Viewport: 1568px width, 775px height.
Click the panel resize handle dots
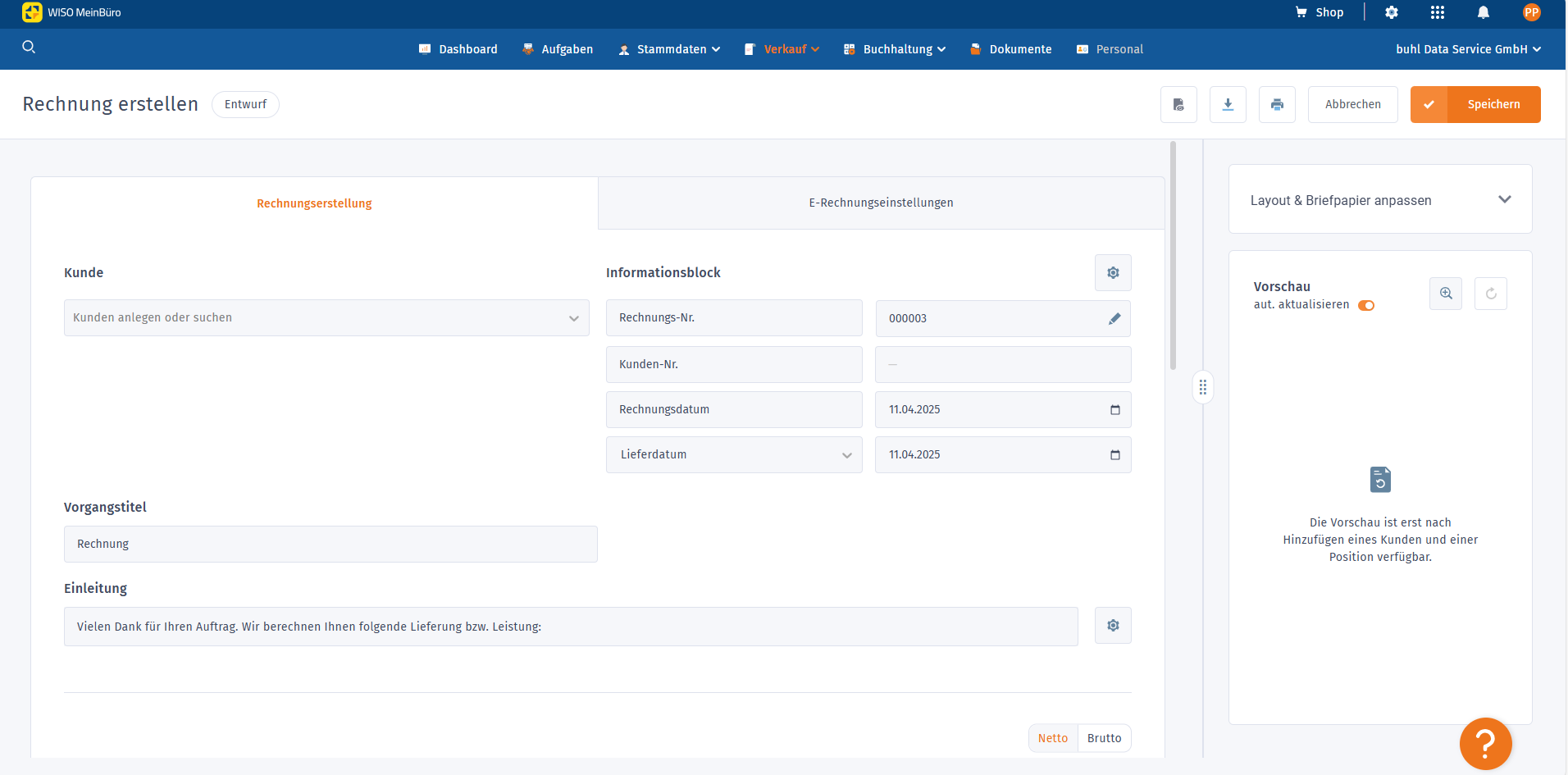pyautogui.click(x=1202, y=387)
